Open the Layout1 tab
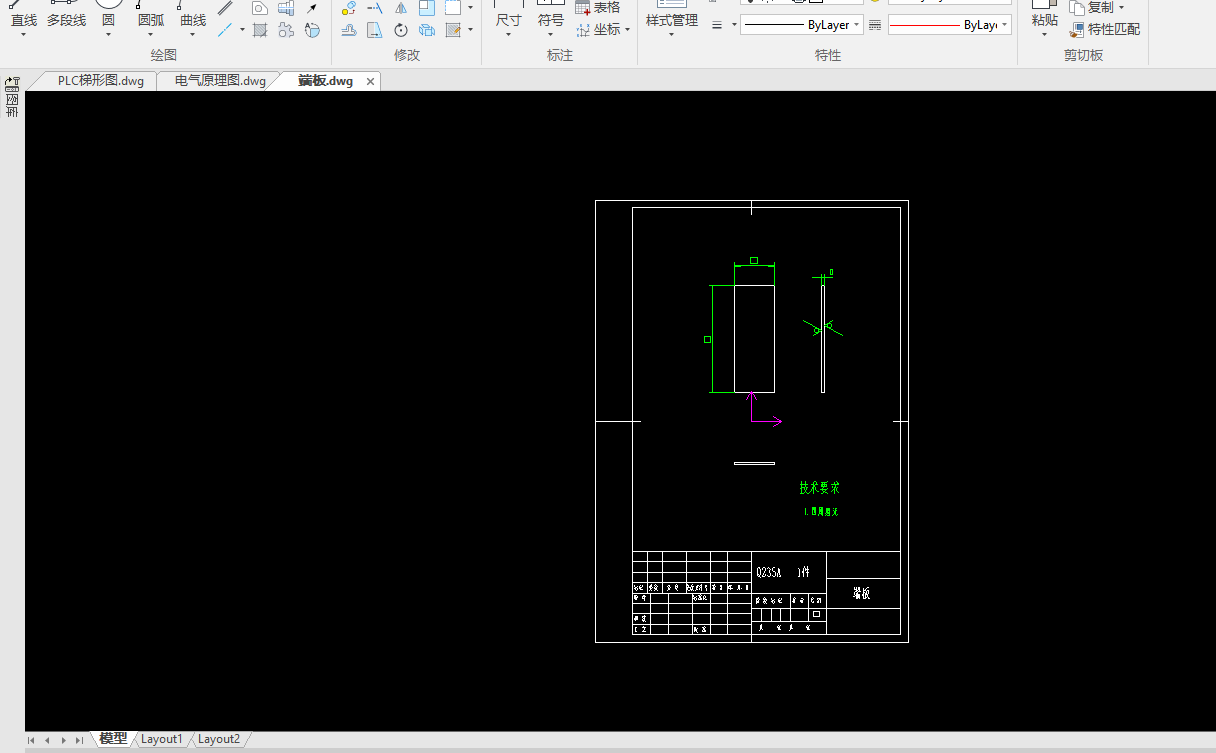This screenshot has width=1216, height=753. [162, 739]
